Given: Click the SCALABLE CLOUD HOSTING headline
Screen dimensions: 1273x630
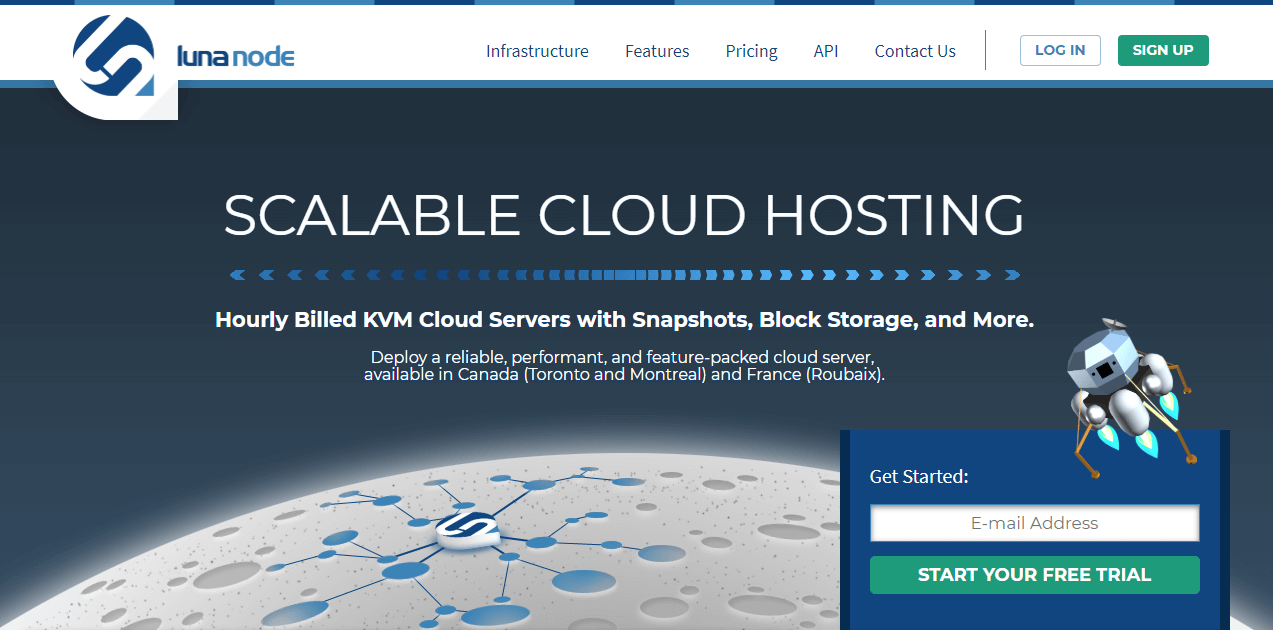Looking at the screenshot, I should click(624, 215).
